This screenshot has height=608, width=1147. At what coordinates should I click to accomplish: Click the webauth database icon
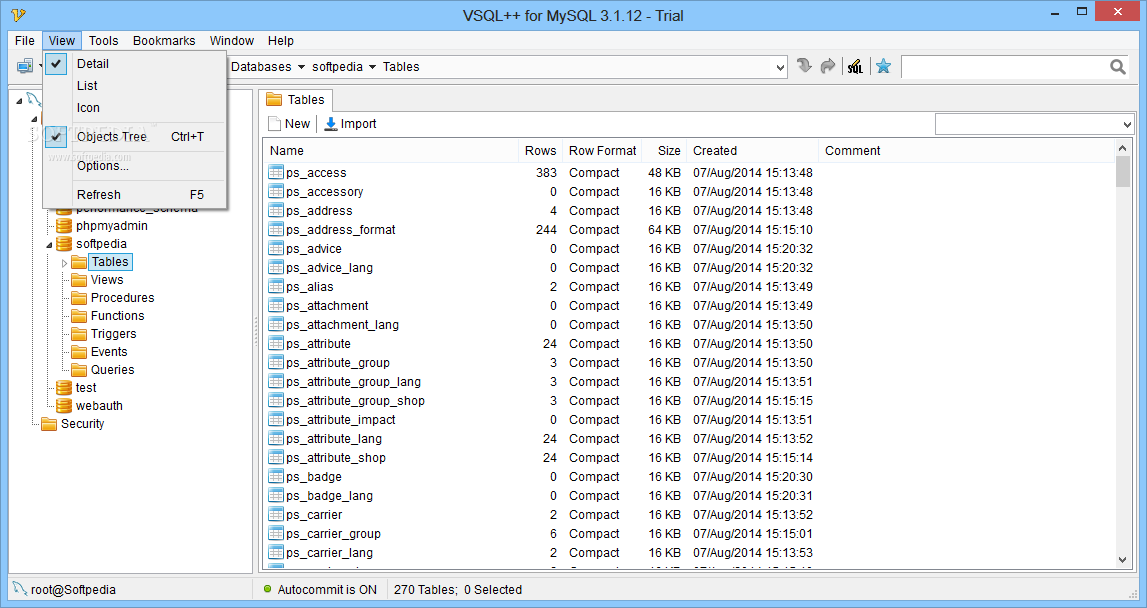tap(64, 405)
